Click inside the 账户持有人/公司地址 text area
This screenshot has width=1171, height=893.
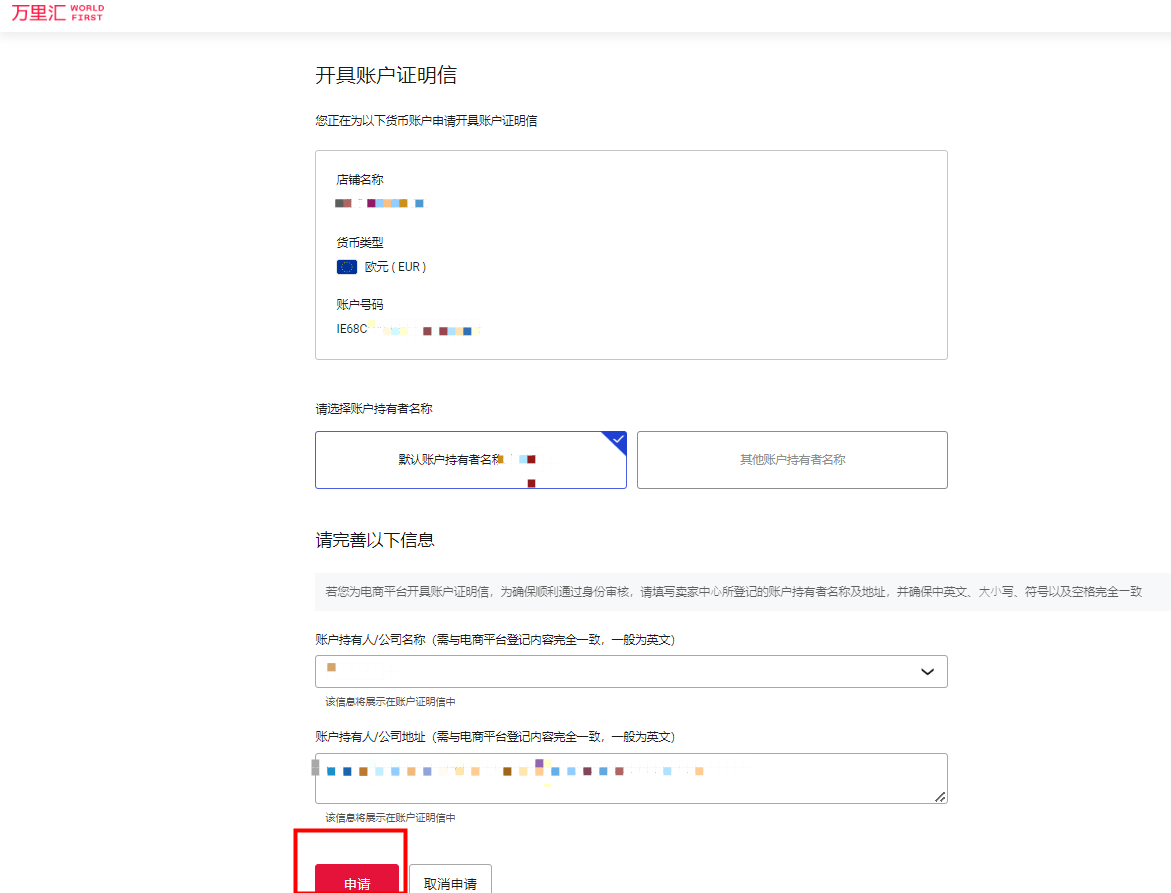(x=631, y=778)
